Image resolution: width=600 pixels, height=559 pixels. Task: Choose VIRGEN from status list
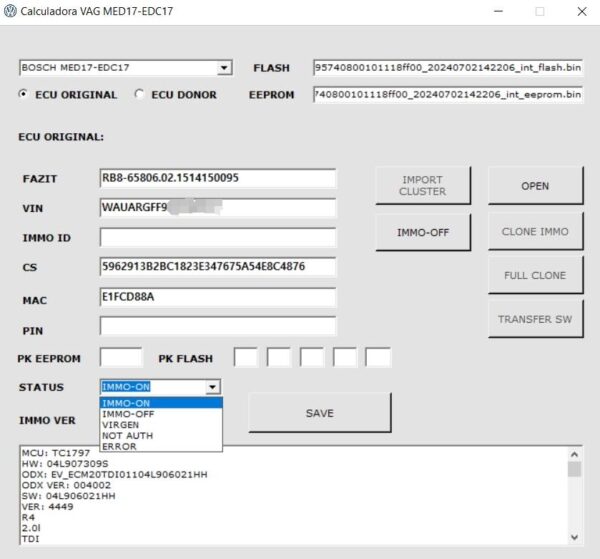coord(161,425)
